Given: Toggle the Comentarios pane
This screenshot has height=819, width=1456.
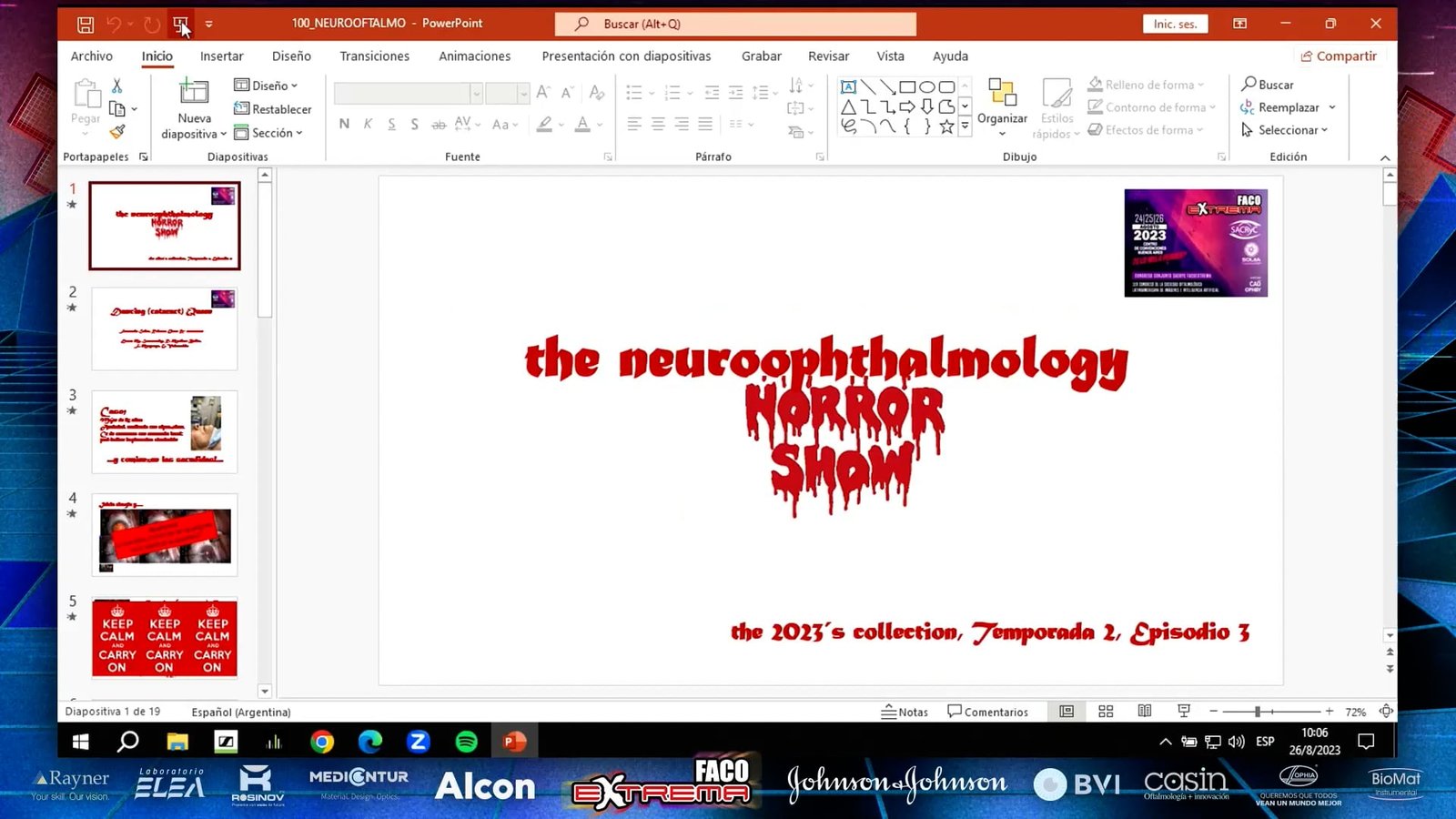Looking at the screenshot, I should 987,712.
